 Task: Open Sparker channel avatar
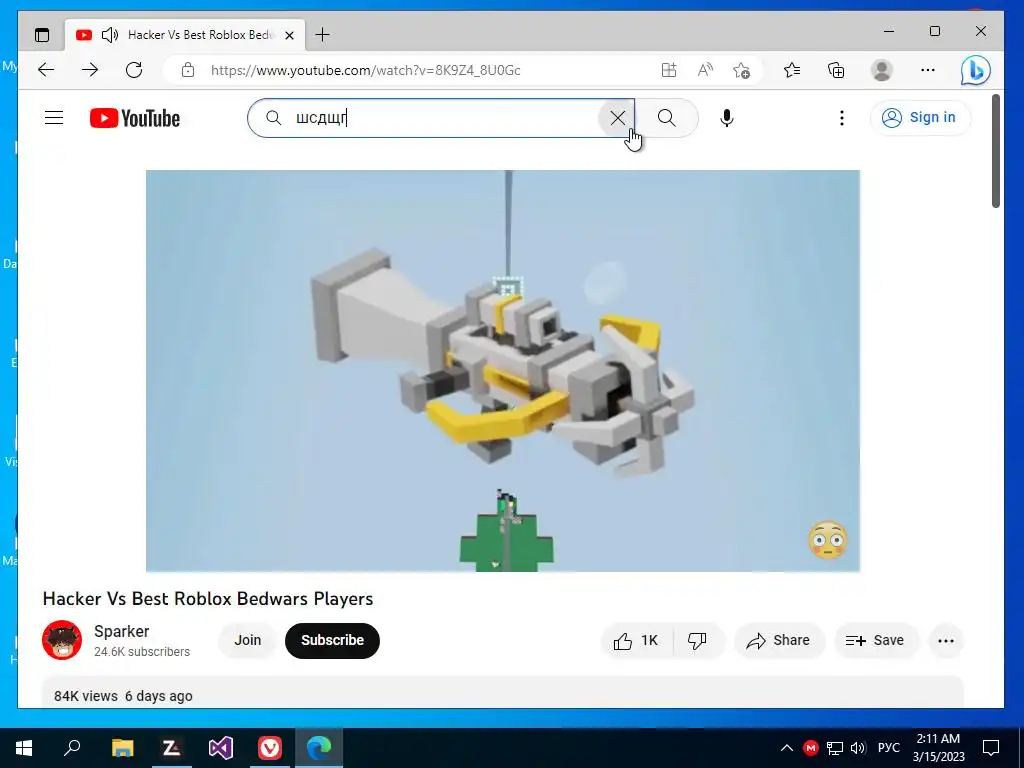[x=62, y=640]
